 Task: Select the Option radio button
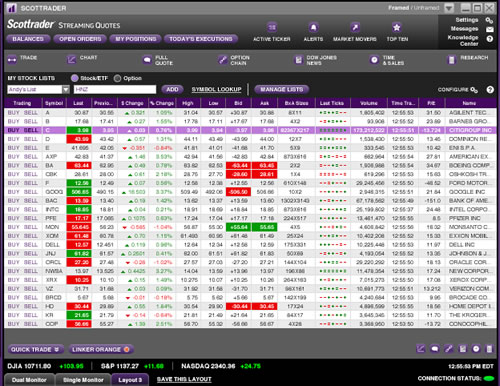(x=117, y=78)
